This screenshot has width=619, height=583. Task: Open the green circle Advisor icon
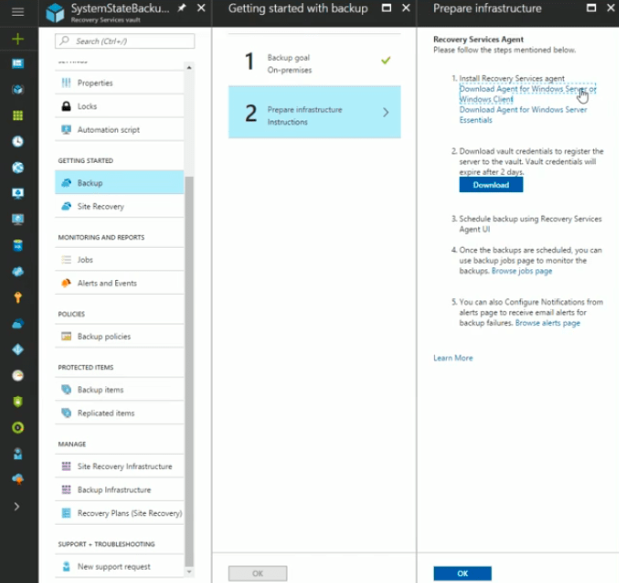click(x=18, y=427)
